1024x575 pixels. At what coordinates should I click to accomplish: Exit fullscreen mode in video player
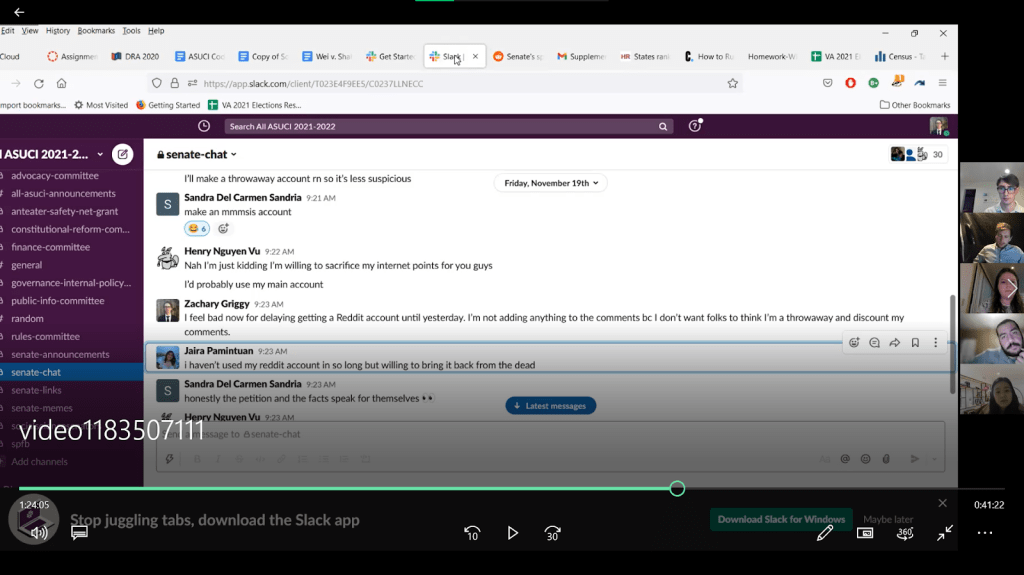coord(945,533)
